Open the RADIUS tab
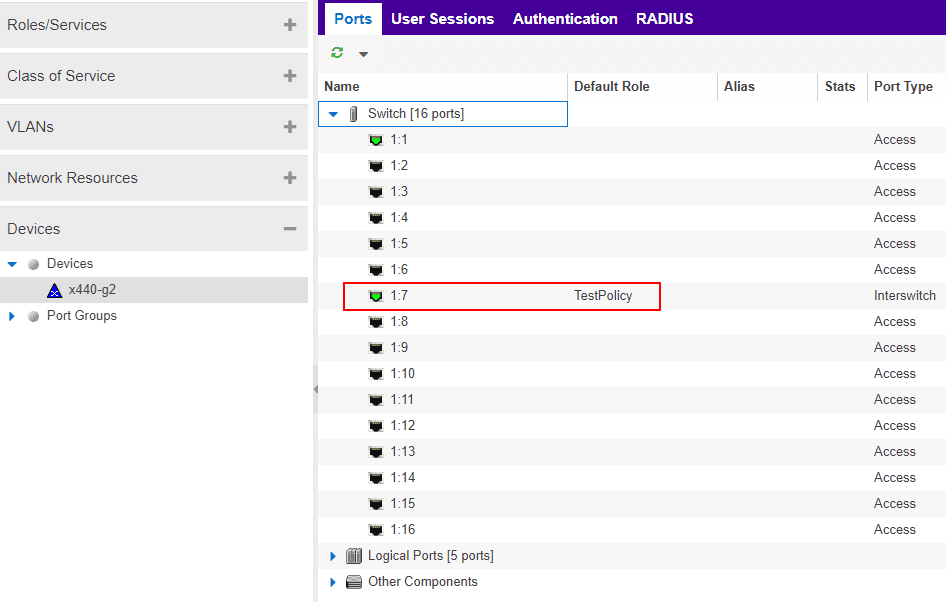Screen dimensions: 946x602 [x=664, y=19]
